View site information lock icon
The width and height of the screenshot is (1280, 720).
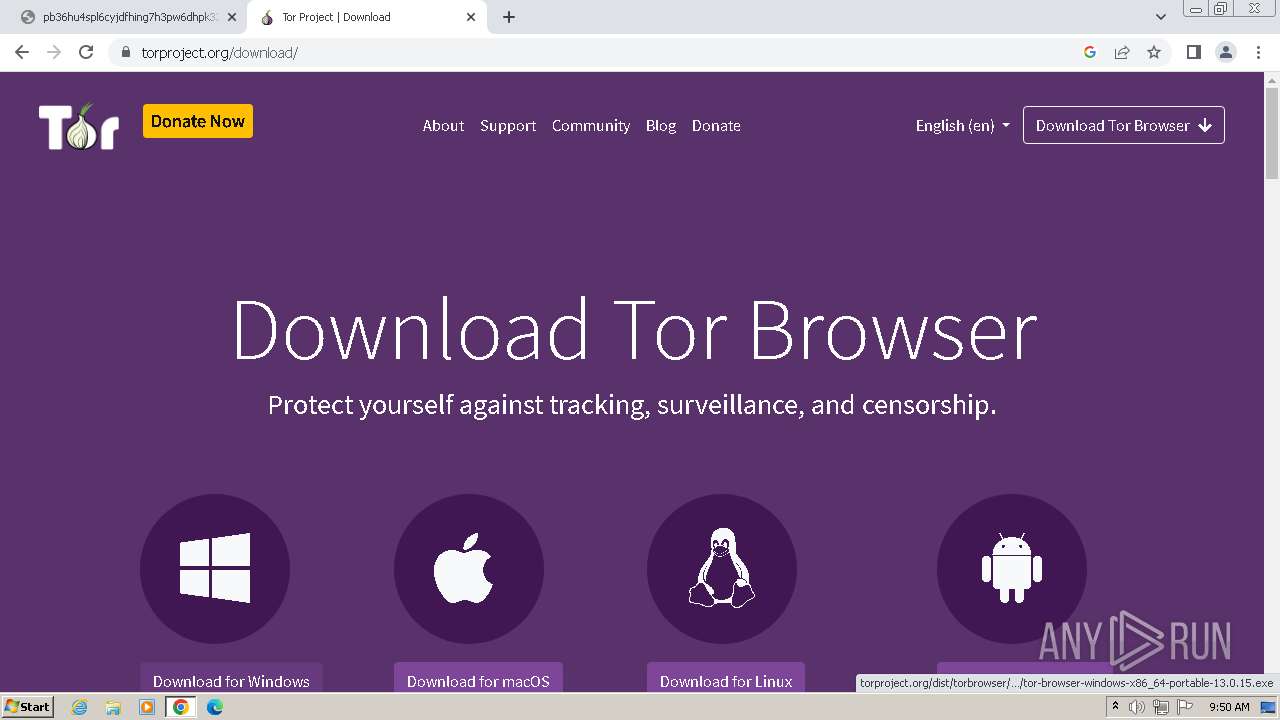pyautogui.click(x=126, y=52)
